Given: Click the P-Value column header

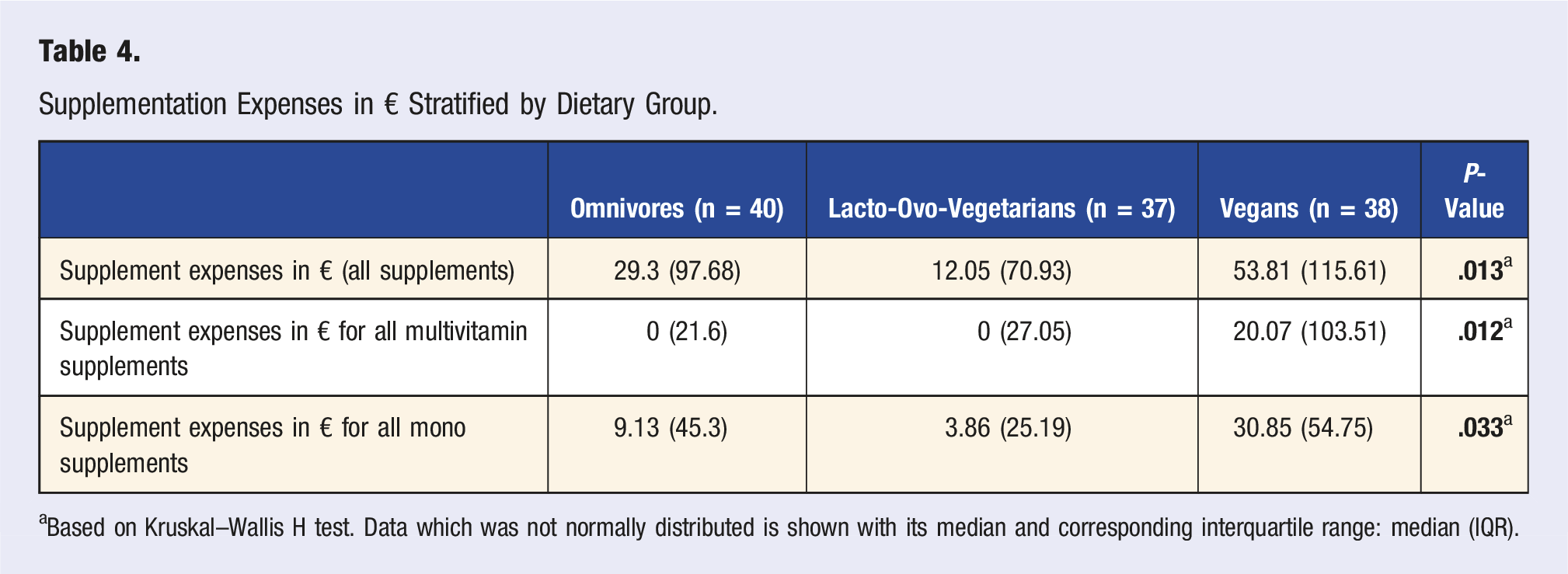Looking at the screenshot, I should coord(1474,190).
